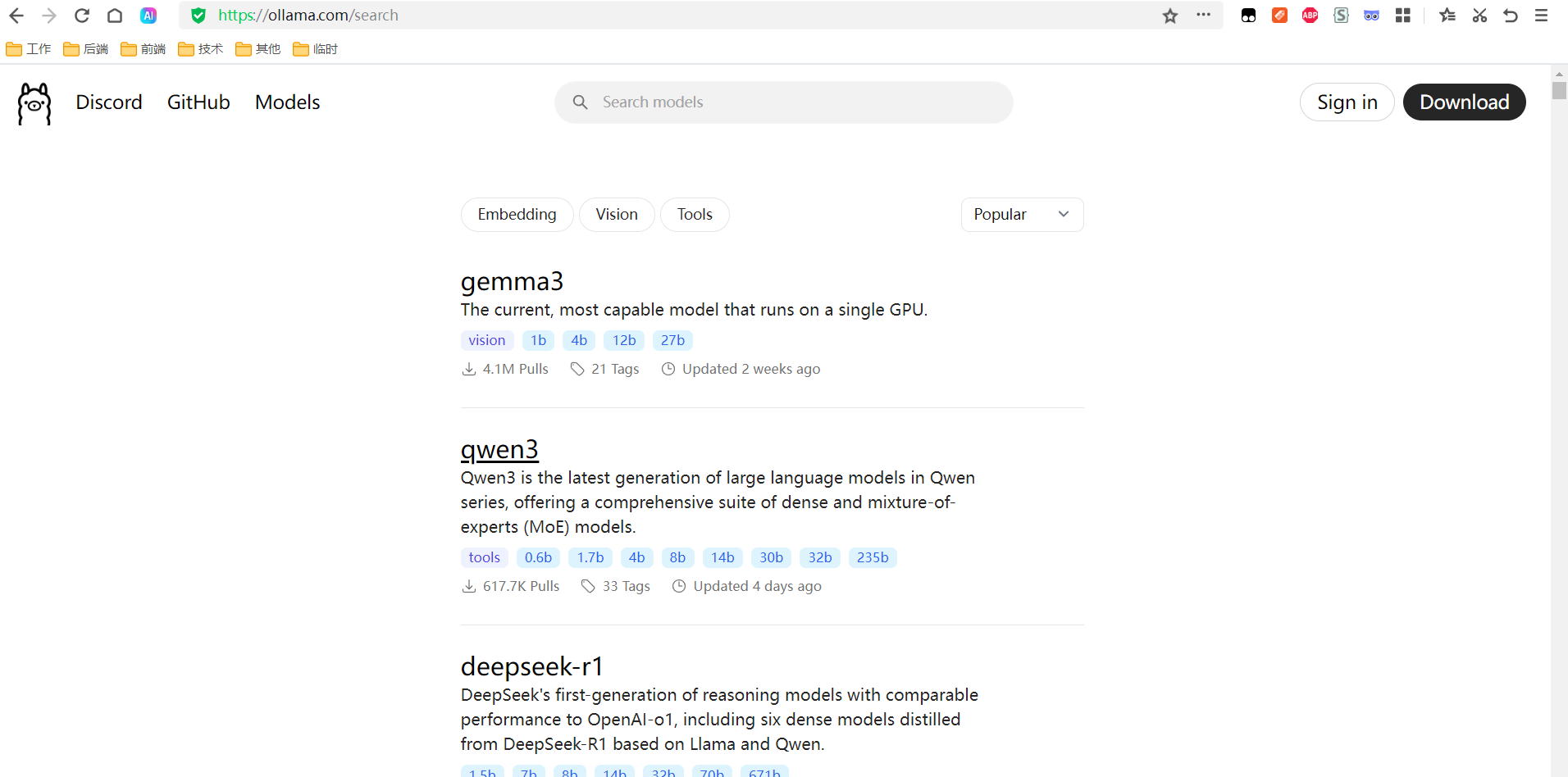The width and height of the screenshot is (1568, 777).
Task: Open the Tampermonkey extension icon
Action: (x=1248, y=16)
